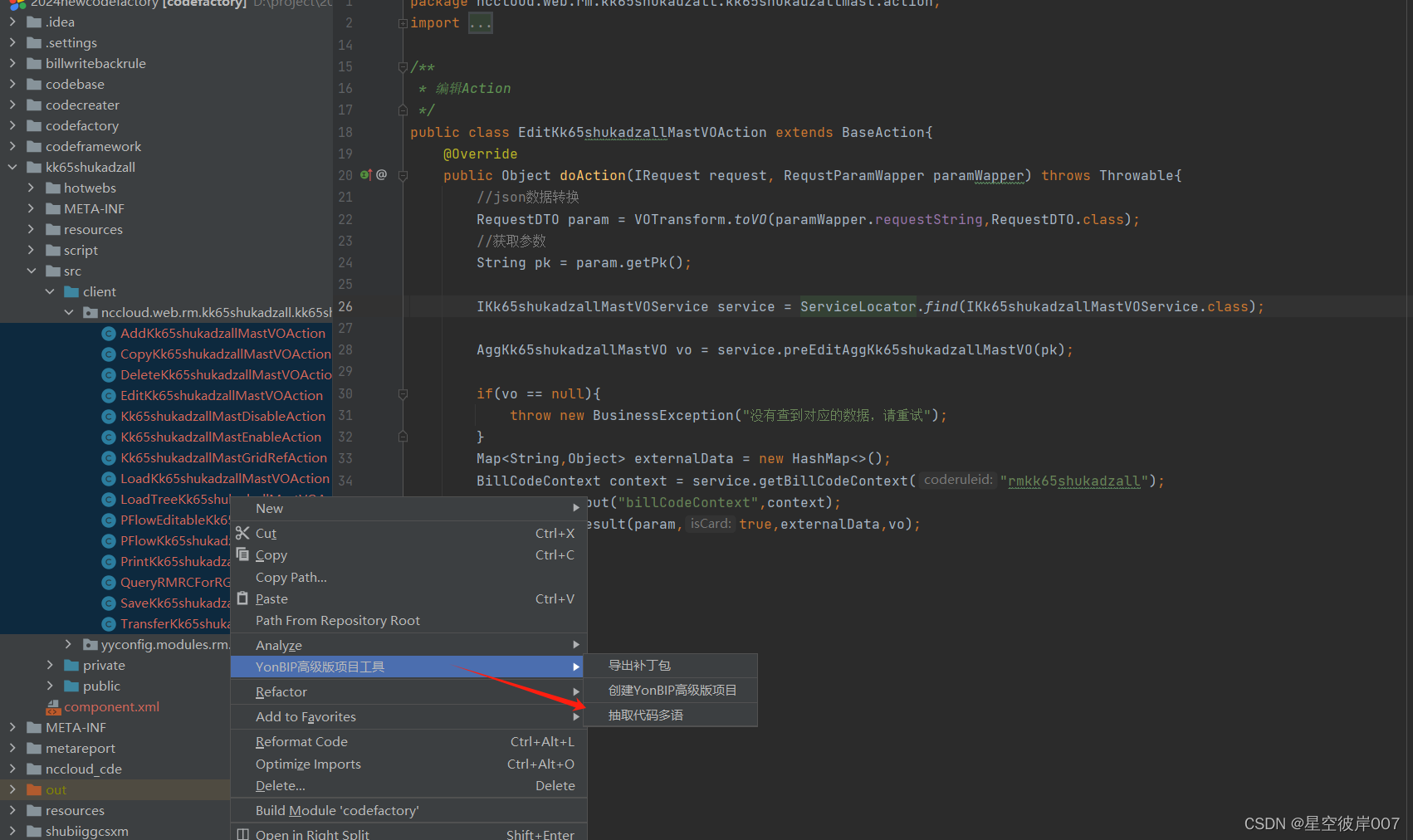Select 导出补丁包 submenu entry
This screenshot has width=1413, height=840.
[671, 666]
